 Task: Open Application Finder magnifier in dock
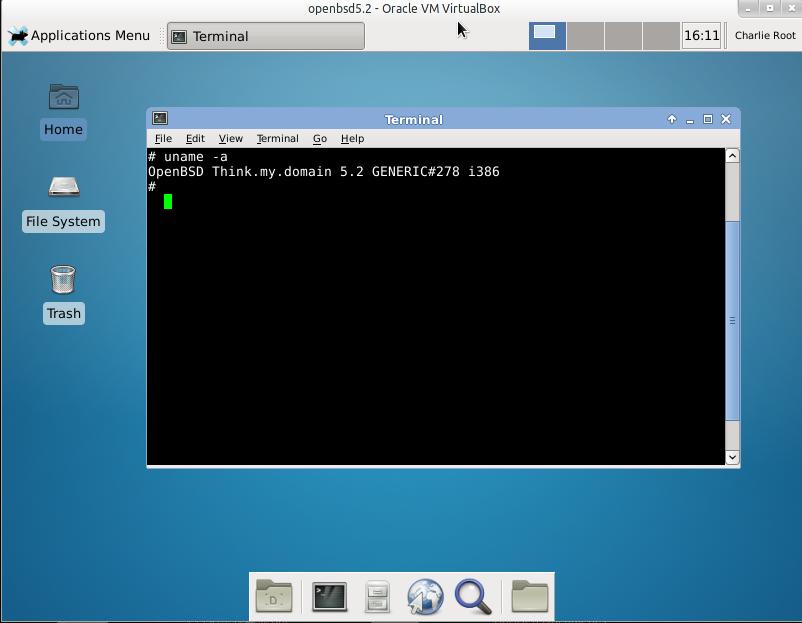pos(473,596)
